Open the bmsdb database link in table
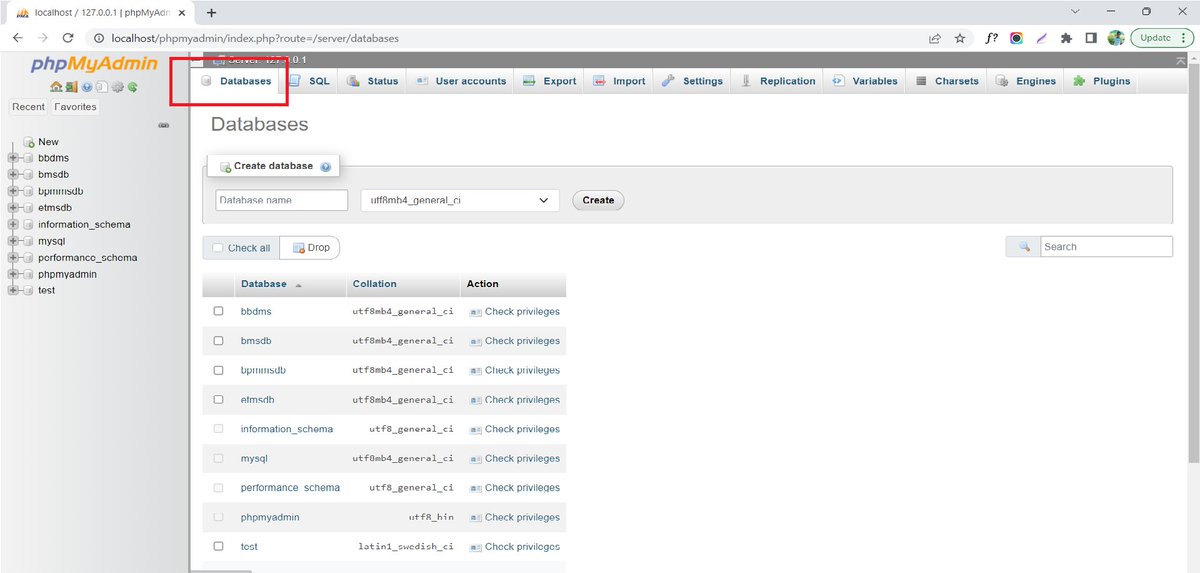Viewport: 1200px width, 573px height. point(256,341)
